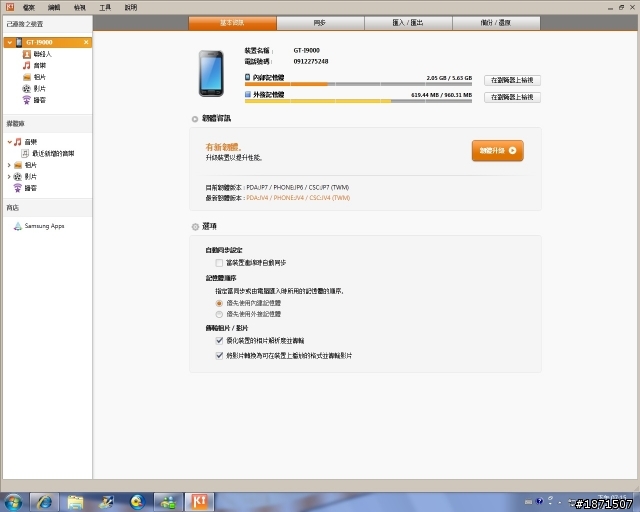
Task: Select use external memory first radio
Action: click(219, 314)
